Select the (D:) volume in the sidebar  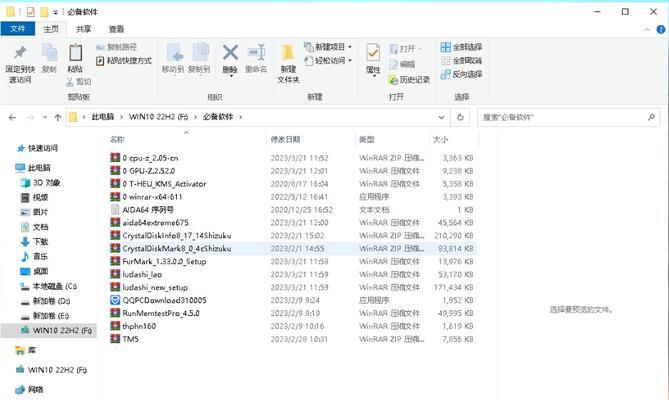46,301
